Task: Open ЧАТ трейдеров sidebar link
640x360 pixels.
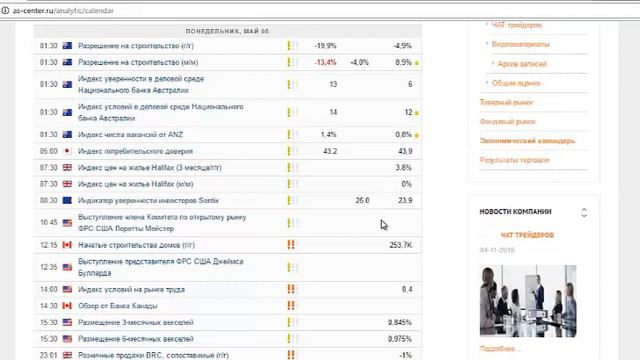Action: click(517, 25)
